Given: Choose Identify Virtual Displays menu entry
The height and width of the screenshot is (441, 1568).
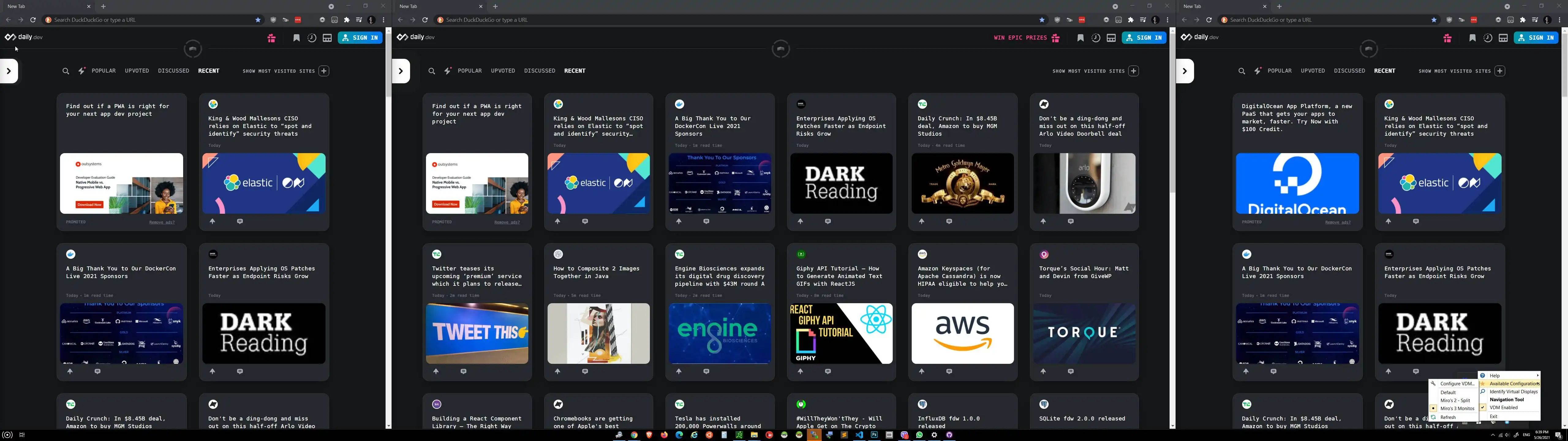Looking at the screenshot, I should pyautogui.click(x=1513, y=392).
